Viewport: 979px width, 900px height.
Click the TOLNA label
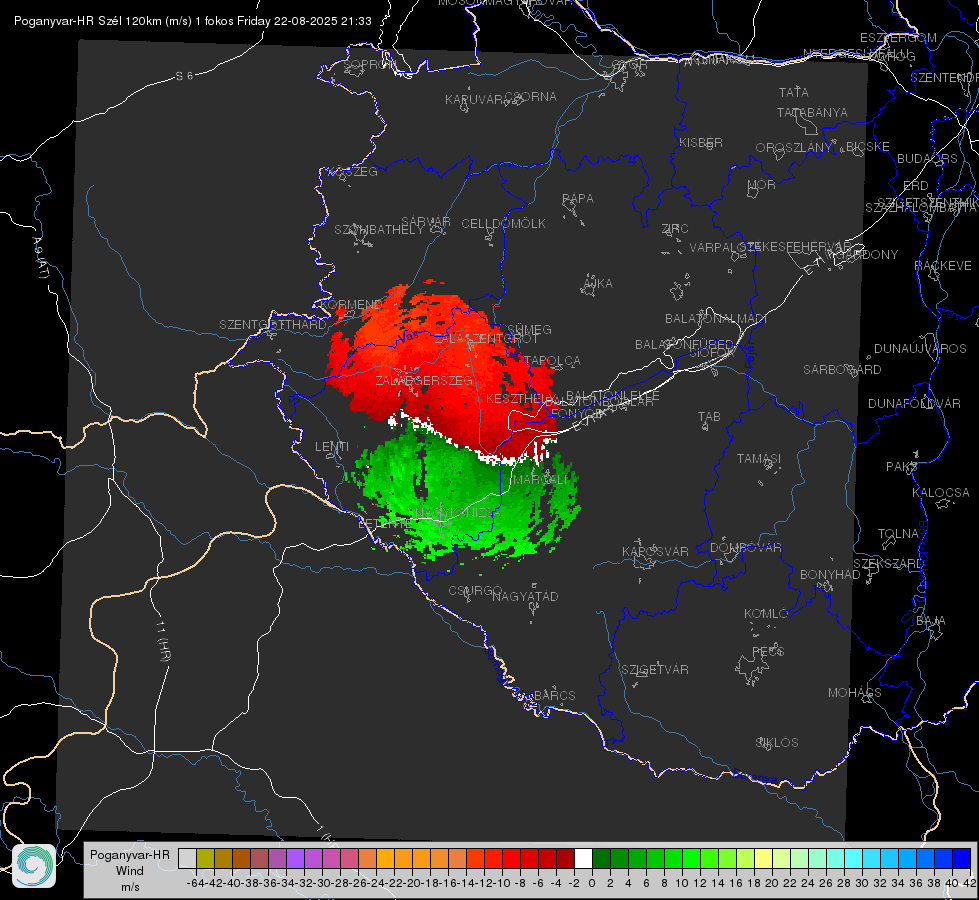[898, 534]
